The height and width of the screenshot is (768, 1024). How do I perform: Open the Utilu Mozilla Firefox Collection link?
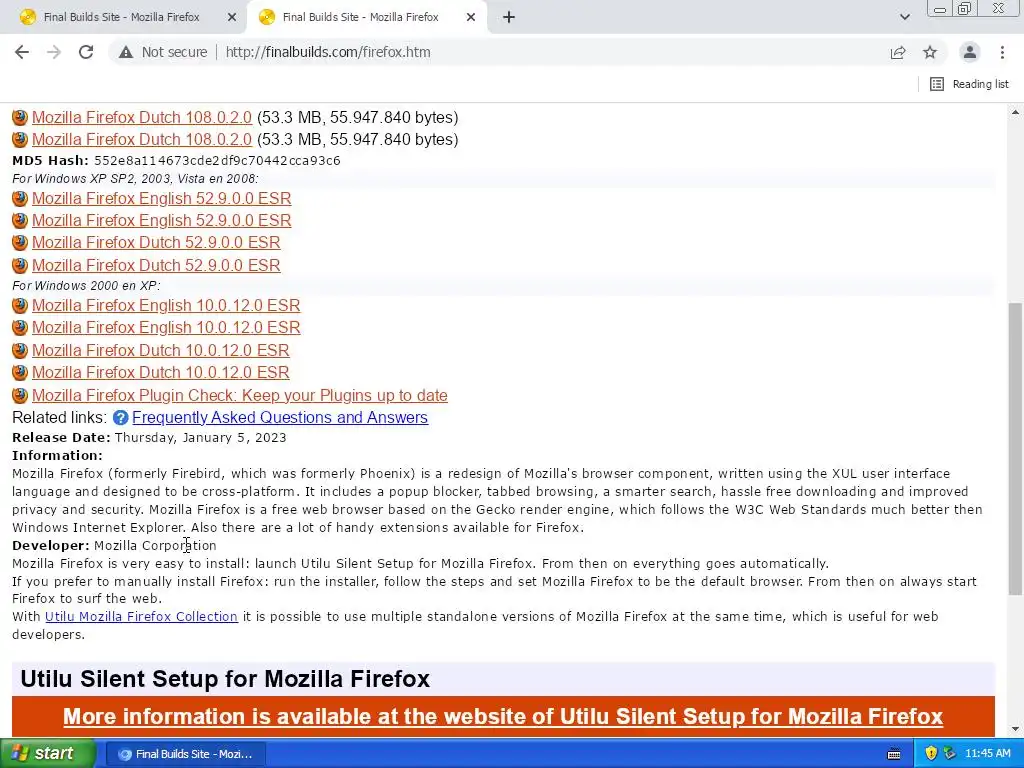coord(141,616)
